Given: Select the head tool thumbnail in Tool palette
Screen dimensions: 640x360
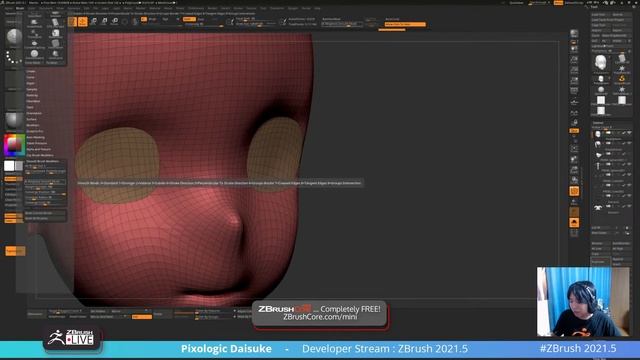Looking at the screenshot, I should pyautogui.click(x=600, y=62).
